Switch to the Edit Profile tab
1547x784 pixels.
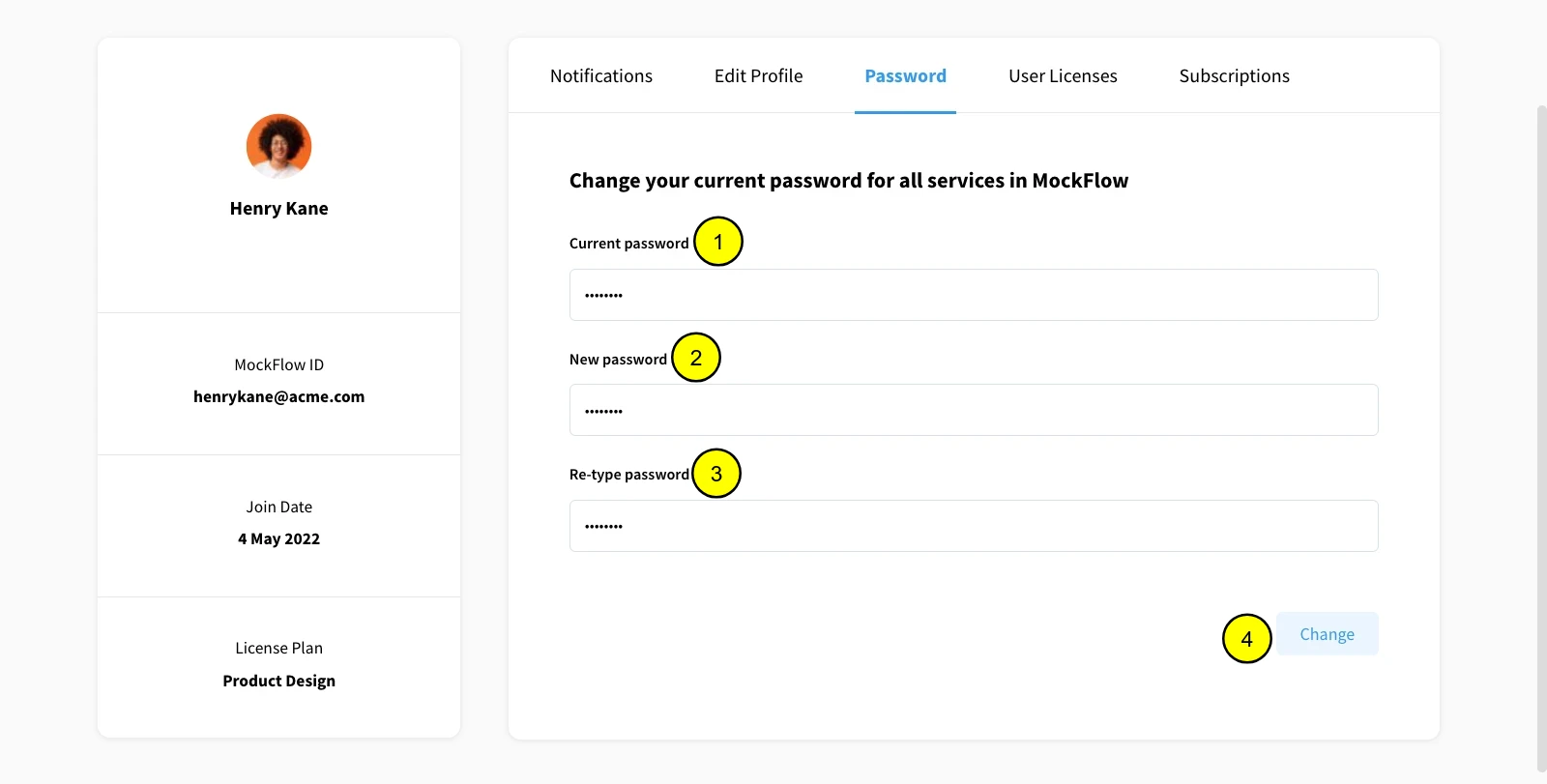[758, 75]
